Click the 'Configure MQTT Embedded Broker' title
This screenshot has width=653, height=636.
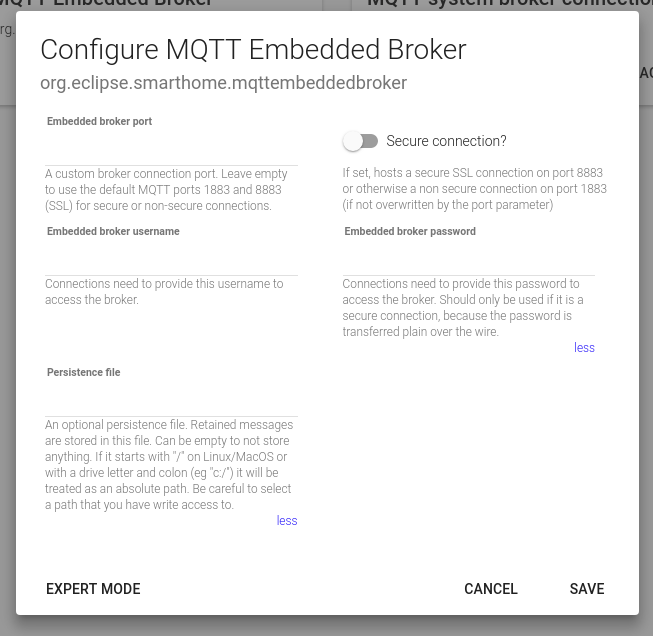[x=253, y=49]
